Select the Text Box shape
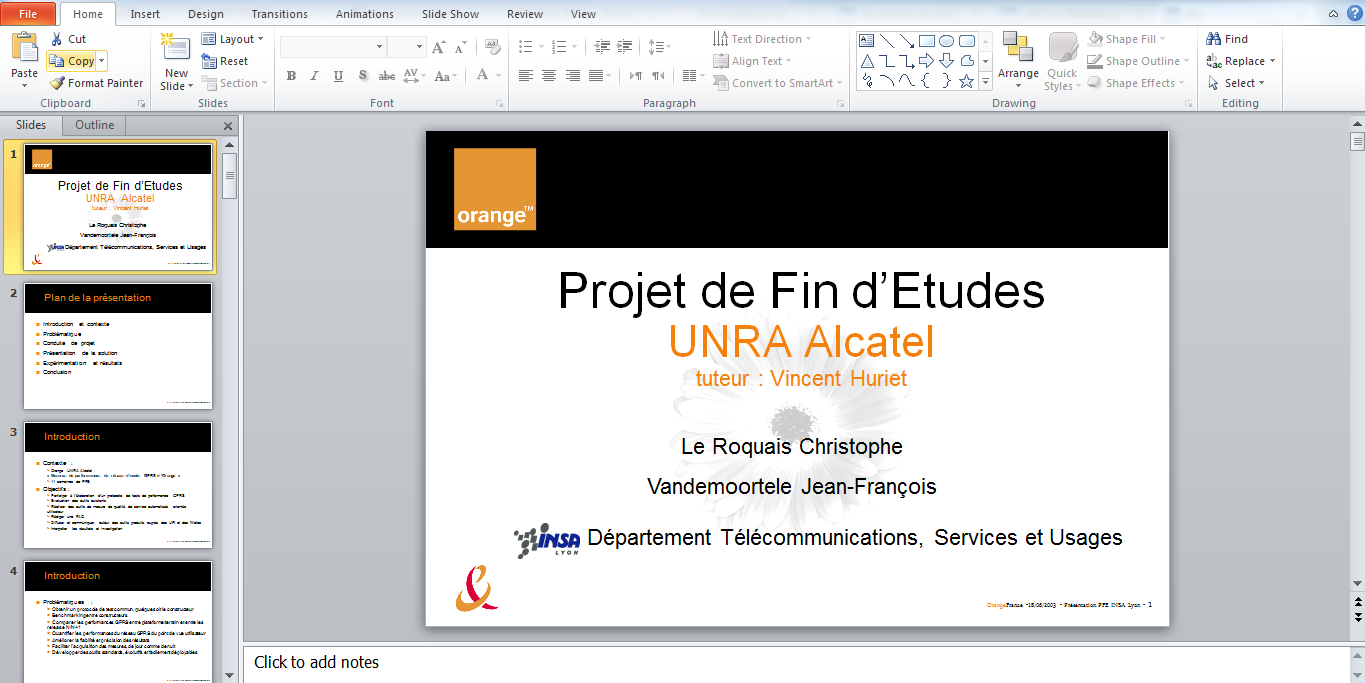The image size is (1365, 683). [x=867, y=41]
